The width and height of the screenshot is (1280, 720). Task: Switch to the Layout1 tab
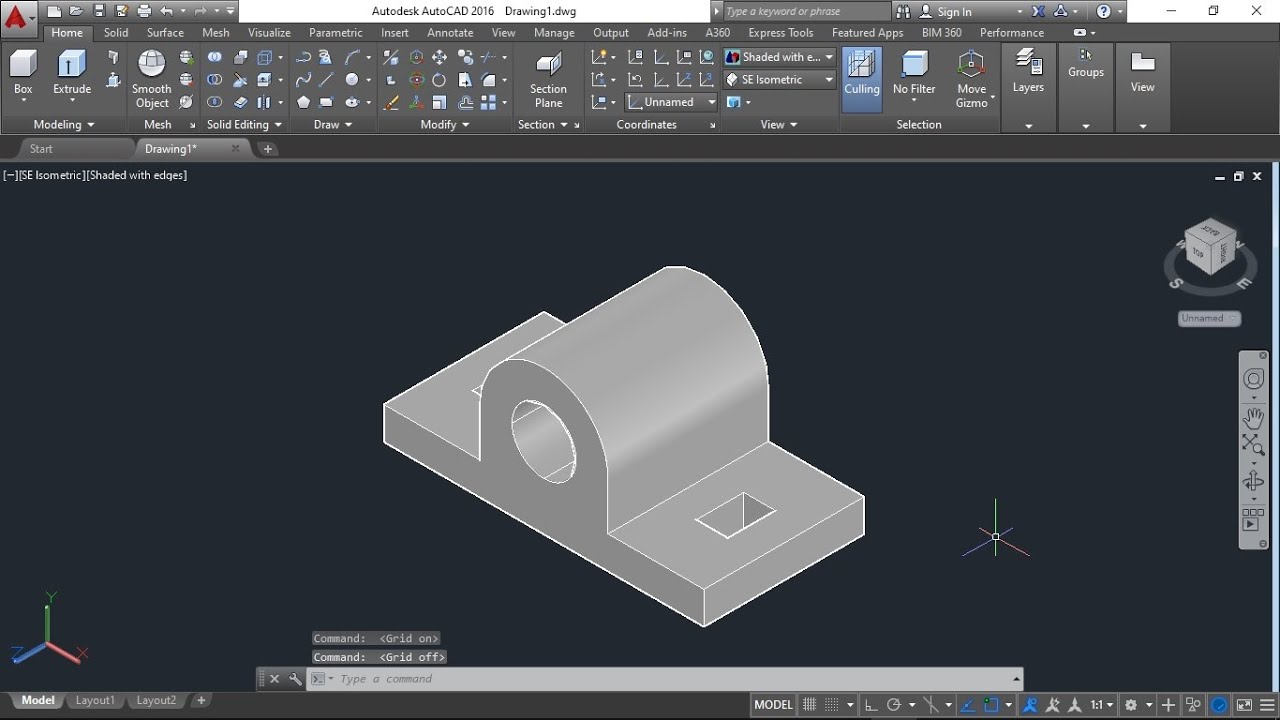(95, 701)
